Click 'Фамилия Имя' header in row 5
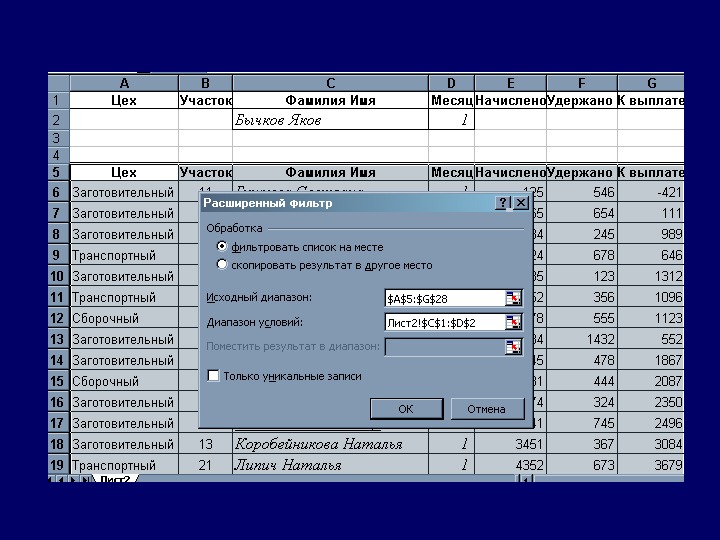Viewport: 720px width, 540px height. tap(331, 173)
